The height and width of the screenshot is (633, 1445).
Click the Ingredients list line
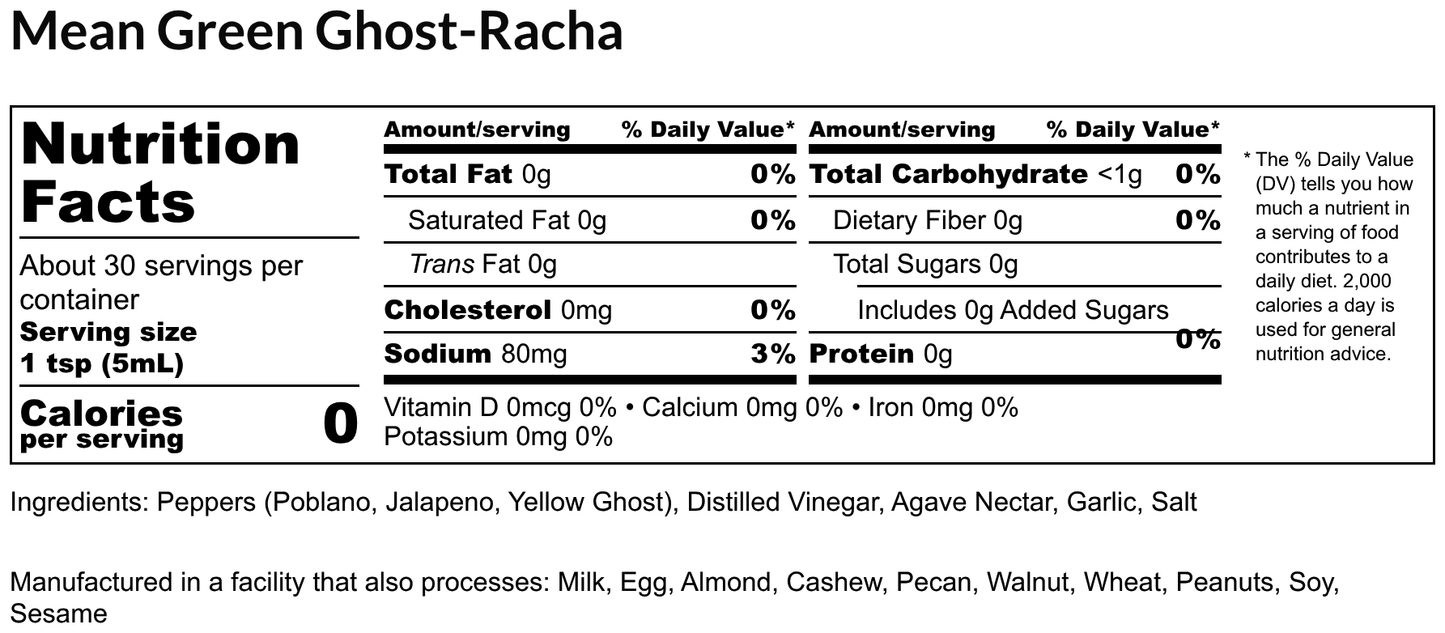(x=603, y=502)
